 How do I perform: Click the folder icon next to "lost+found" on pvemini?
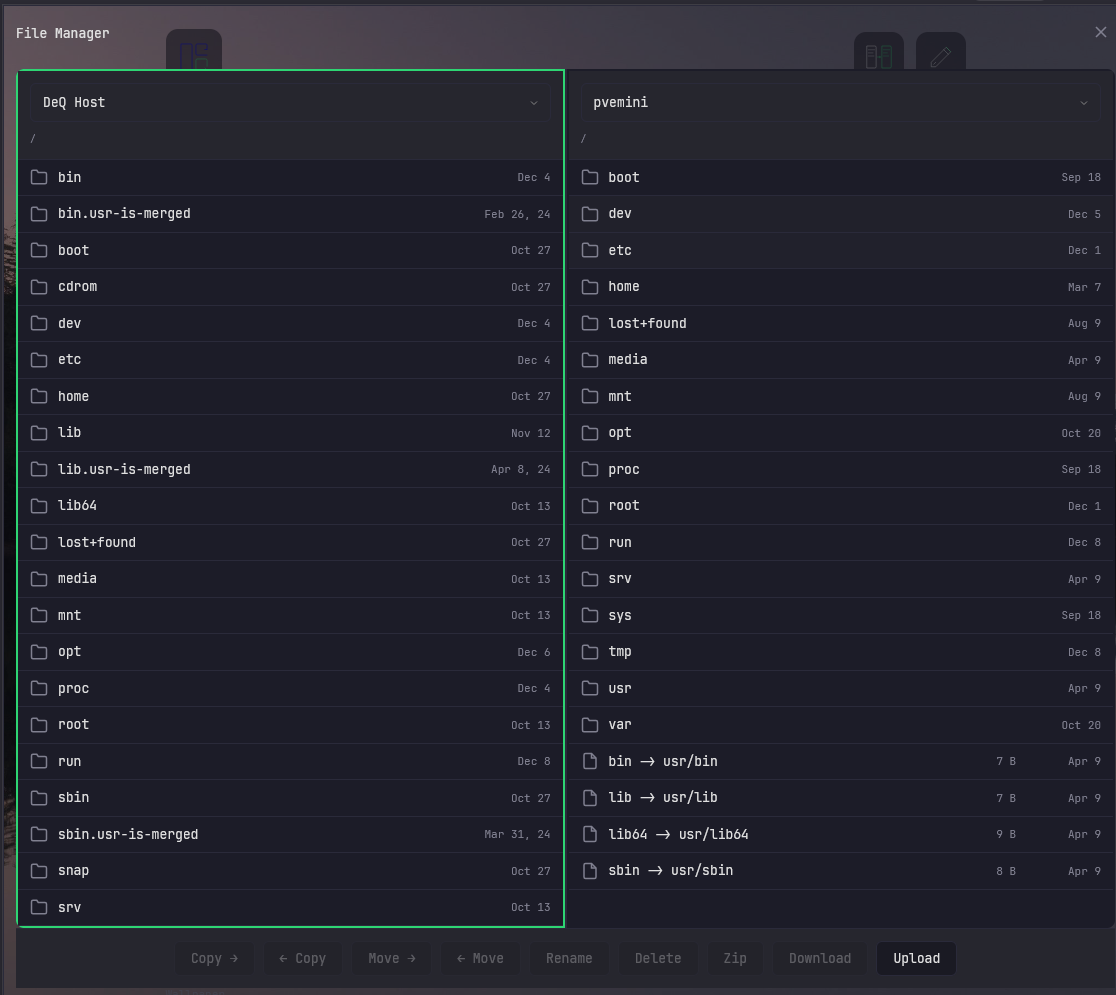[589, 323]
